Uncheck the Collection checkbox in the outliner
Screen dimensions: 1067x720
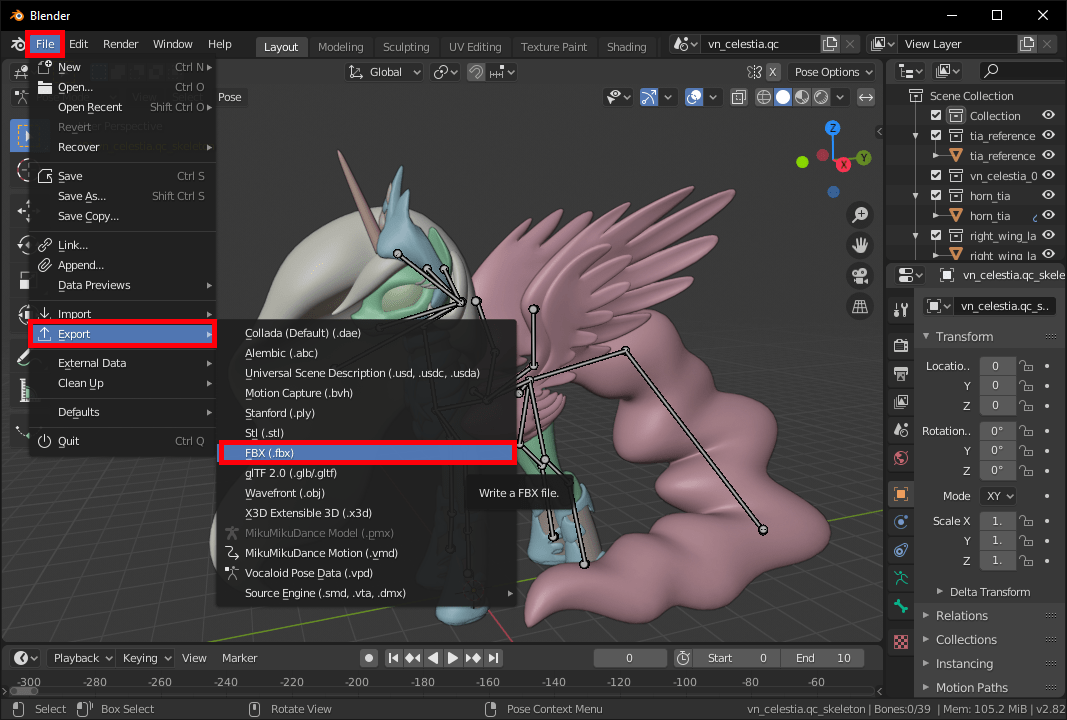pyautogui.click(x=936, y=115)
